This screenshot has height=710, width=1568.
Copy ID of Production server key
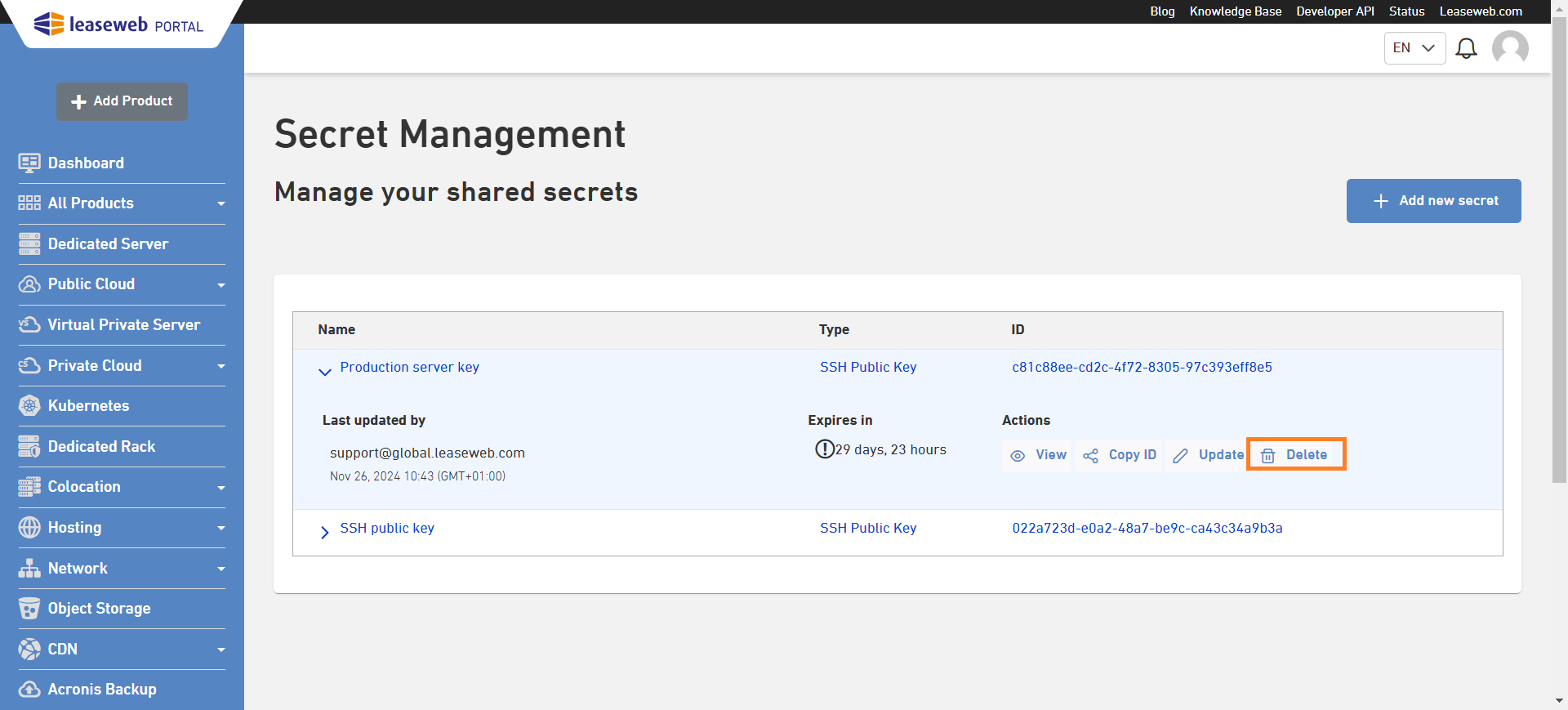pos(1119,455)
